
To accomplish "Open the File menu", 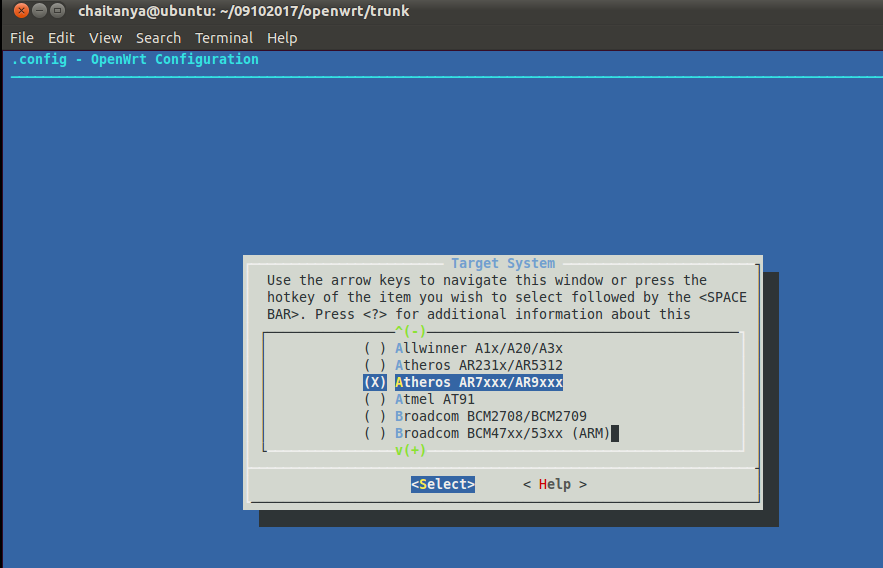I will (22, 38).
